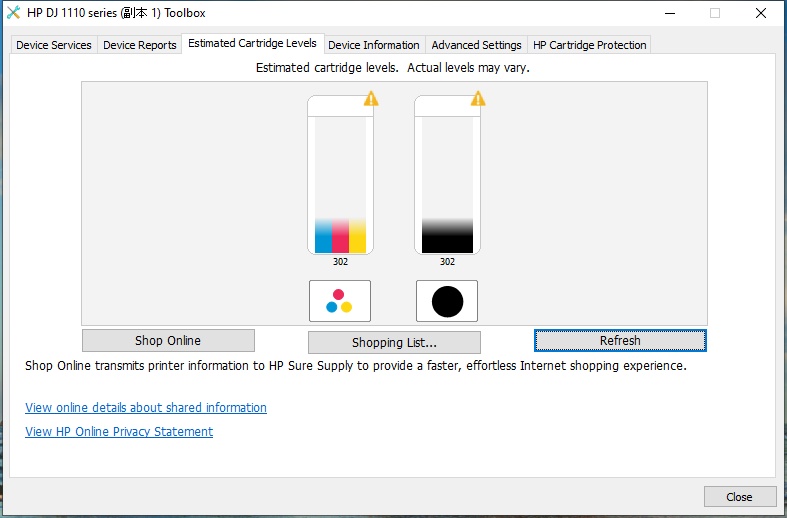787x518 pixels.
Task: Refresh the estimated cartridge levels
Action: (x=620, y=341)
